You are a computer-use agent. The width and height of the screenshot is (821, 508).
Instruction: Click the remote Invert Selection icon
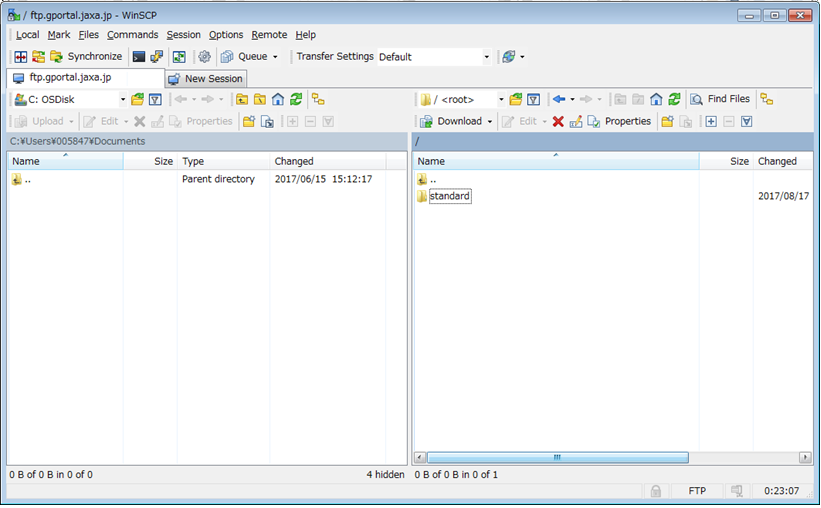[x=747, y=122]
